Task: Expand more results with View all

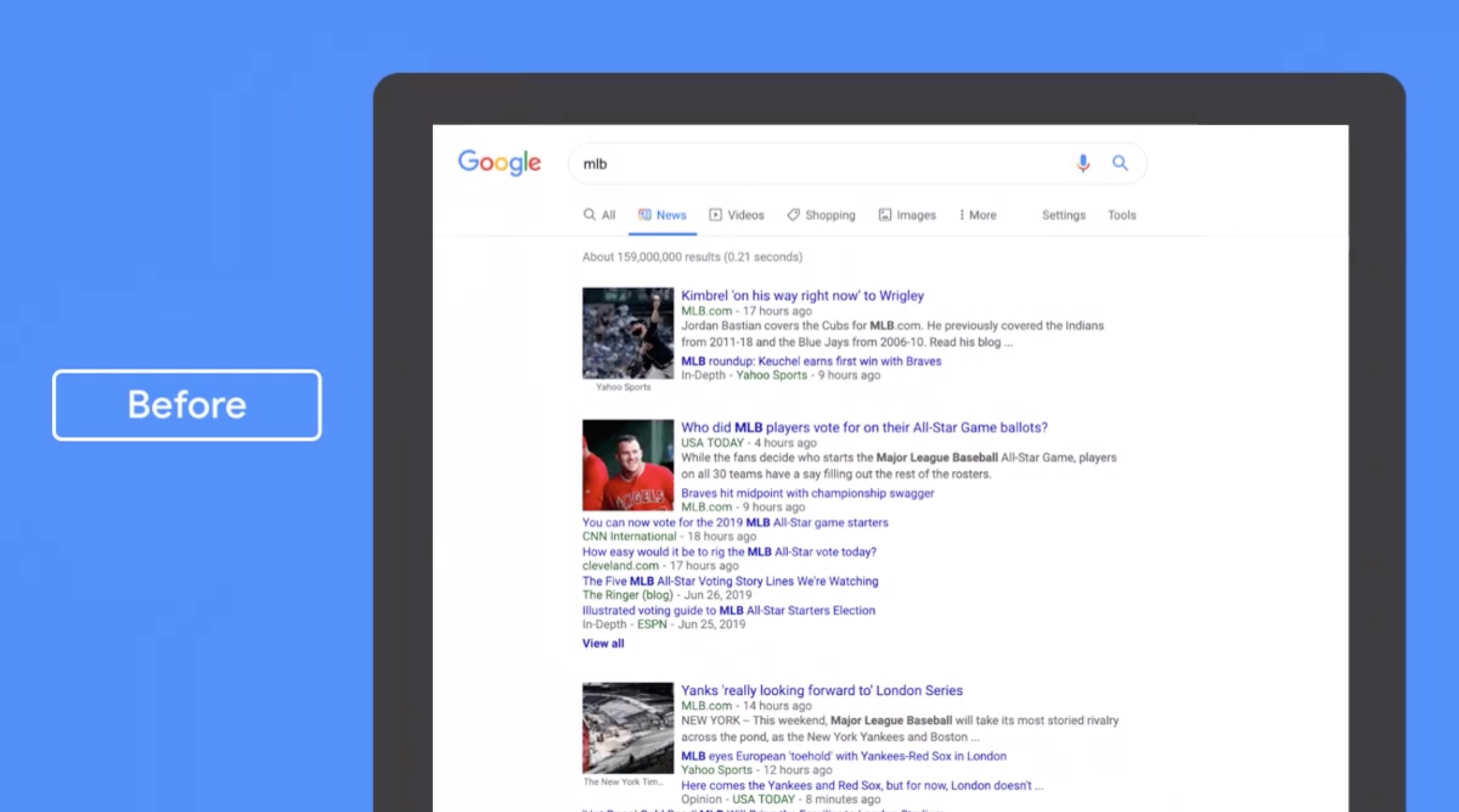Action: [x=603, y=643]
